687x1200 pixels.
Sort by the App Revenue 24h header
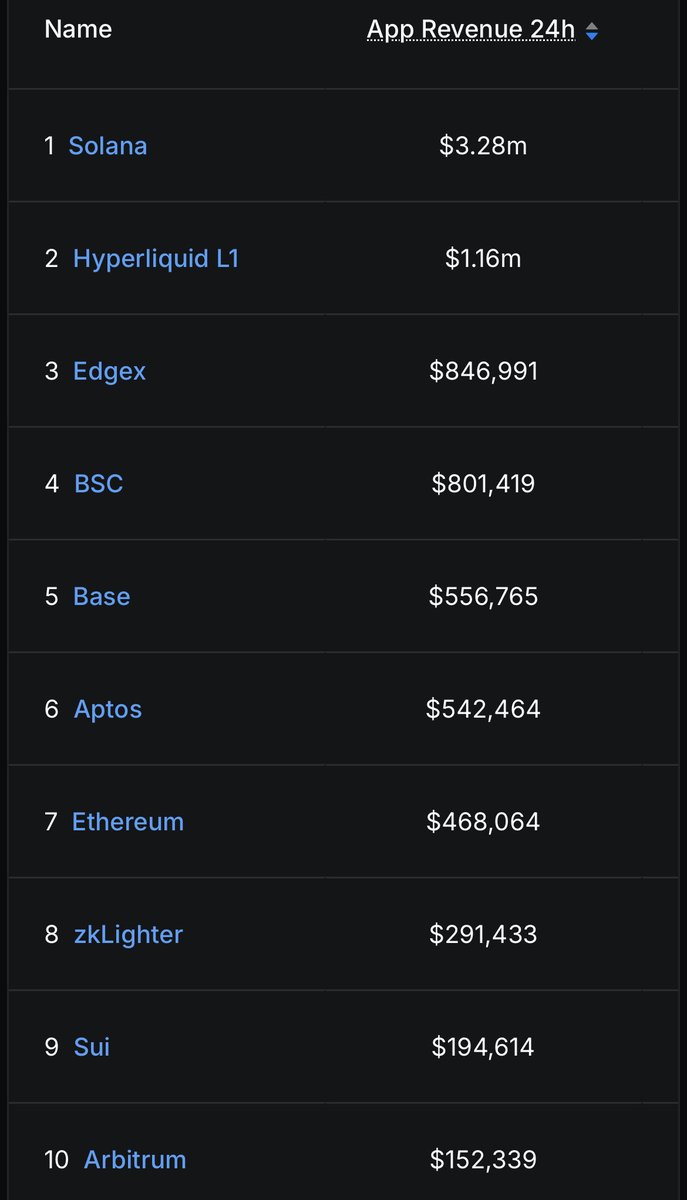471,30
